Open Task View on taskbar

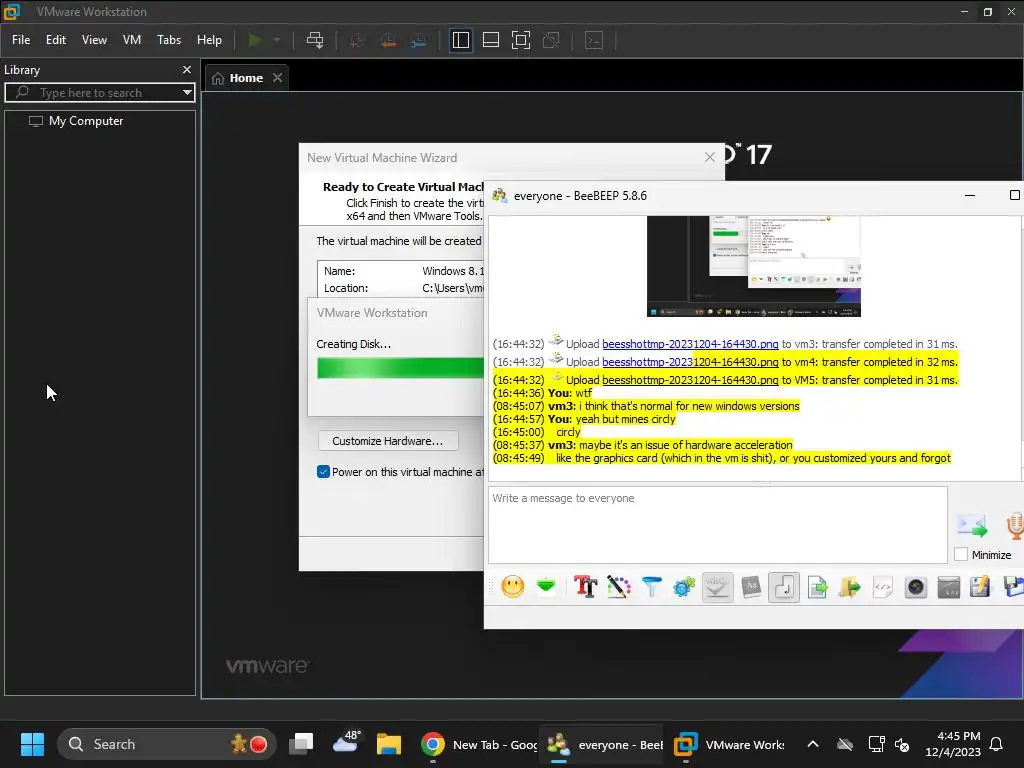pos(302,744)
